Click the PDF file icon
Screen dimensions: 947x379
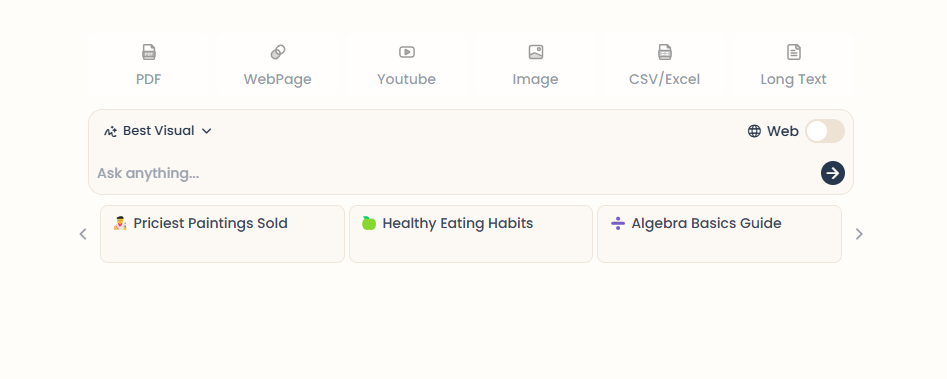[149, 52]
